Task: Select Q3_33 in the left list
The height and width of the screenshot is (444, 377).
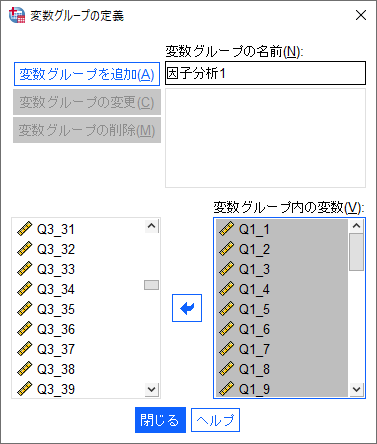Action: coord(56,269)
